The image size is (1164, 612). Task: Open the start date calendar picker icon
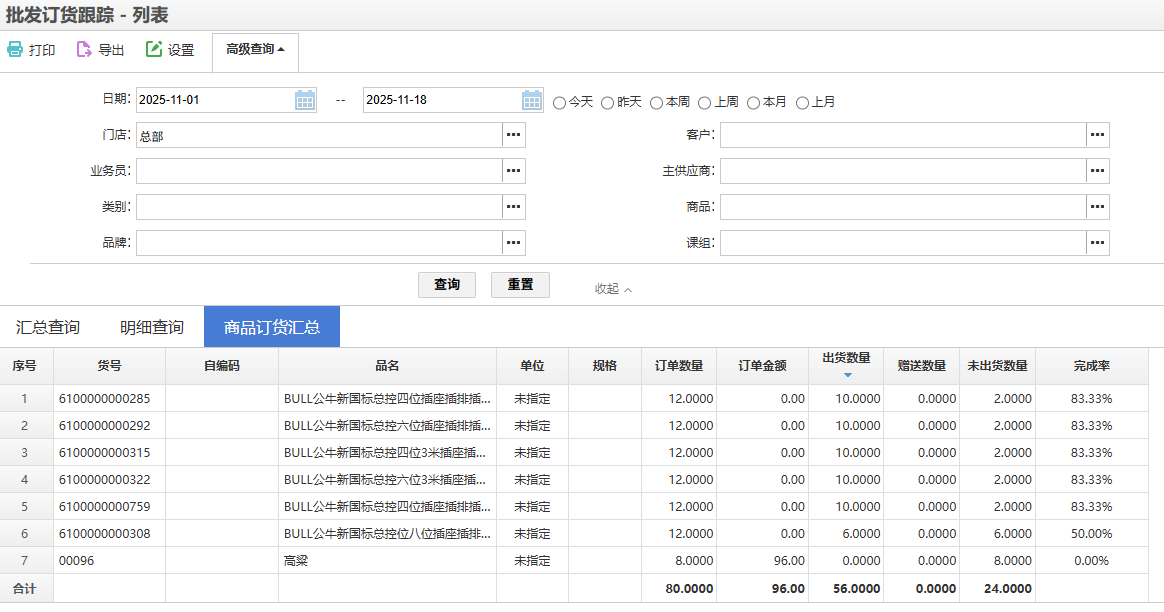pos(305,100)
